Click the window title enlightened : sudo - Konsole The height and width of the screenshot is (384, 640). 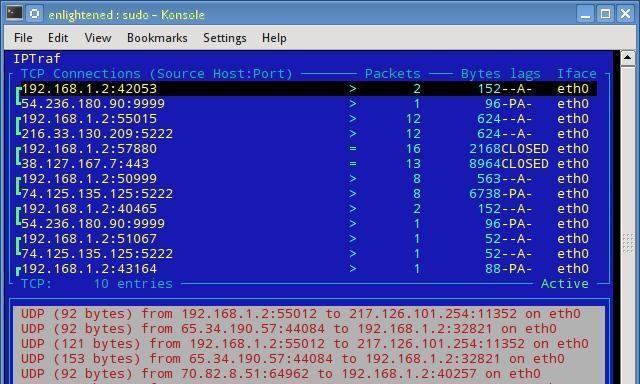click(x=126, y=15)
